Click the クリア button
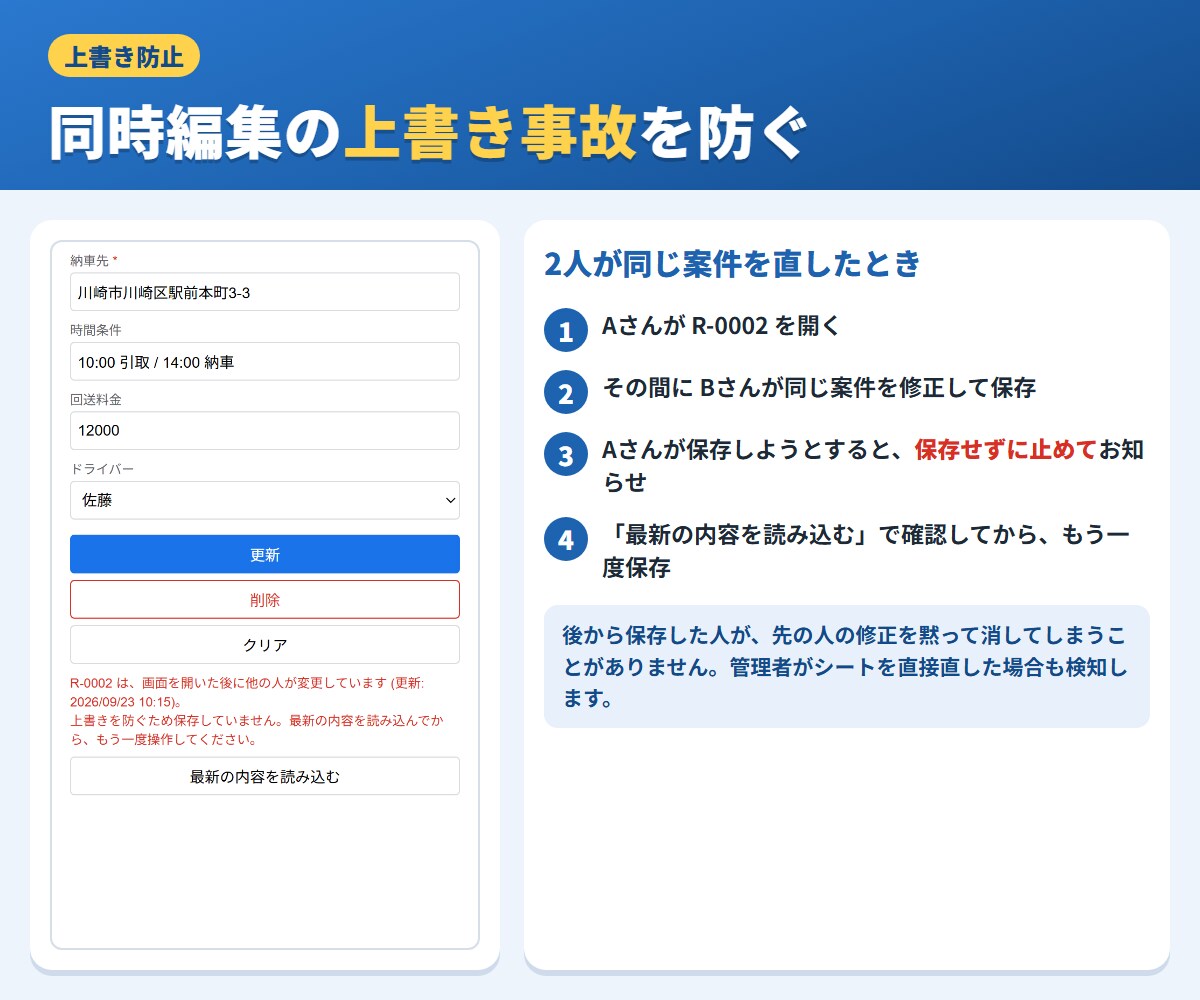Screen dimensions: 1200x1000 click(x=264, y=645)
